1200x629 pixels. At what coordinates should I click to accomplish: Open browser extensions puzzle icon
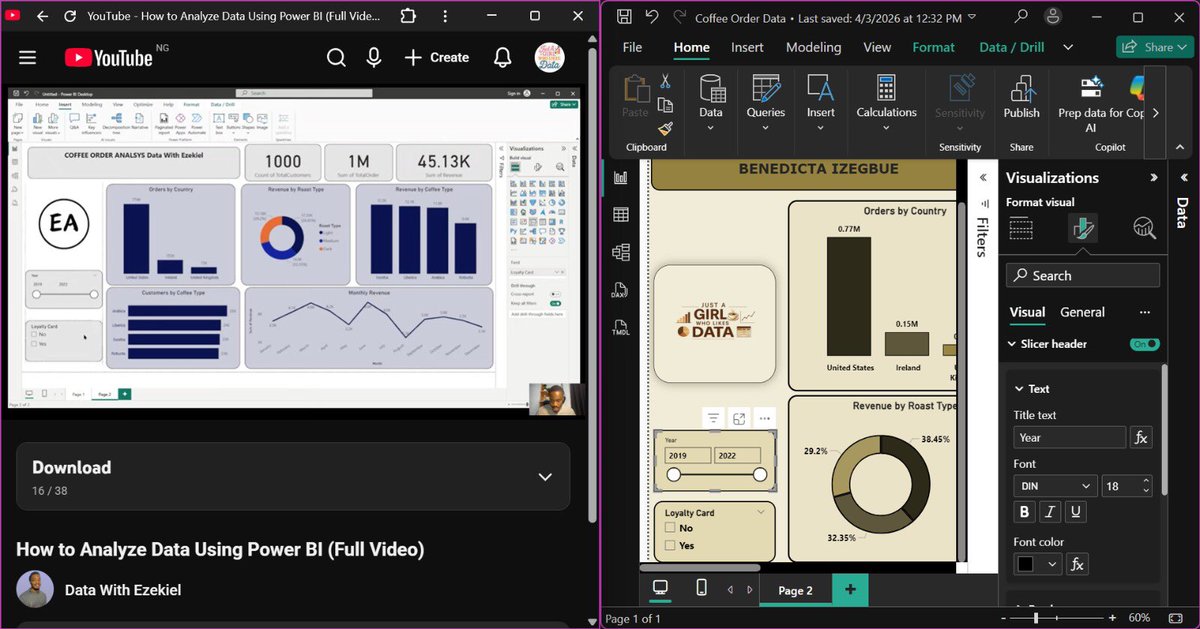click(408, 17)
